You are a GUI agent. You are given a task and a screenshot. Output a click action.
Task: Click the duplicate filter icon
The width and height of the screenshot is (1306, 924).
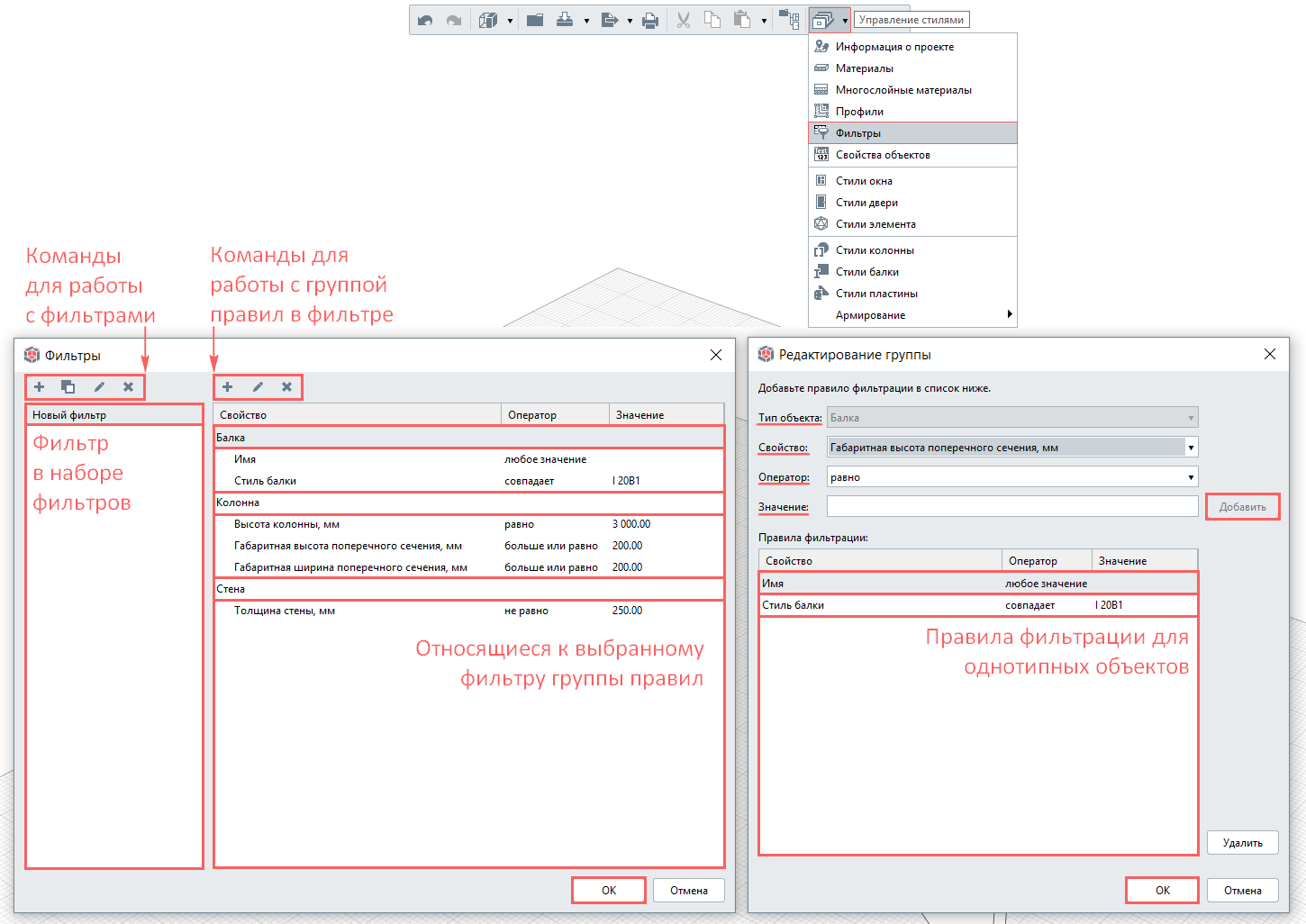(68, 387)
